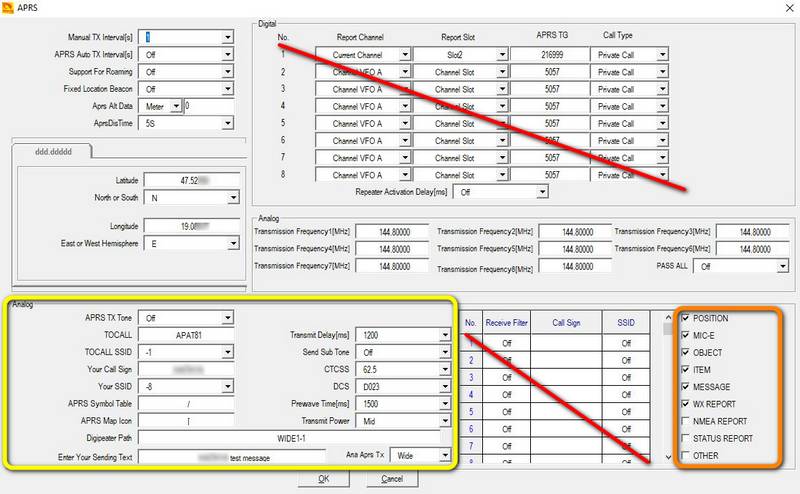Open Report Slot Slot2 dropdown in row 1

click(x=502, y=55)
